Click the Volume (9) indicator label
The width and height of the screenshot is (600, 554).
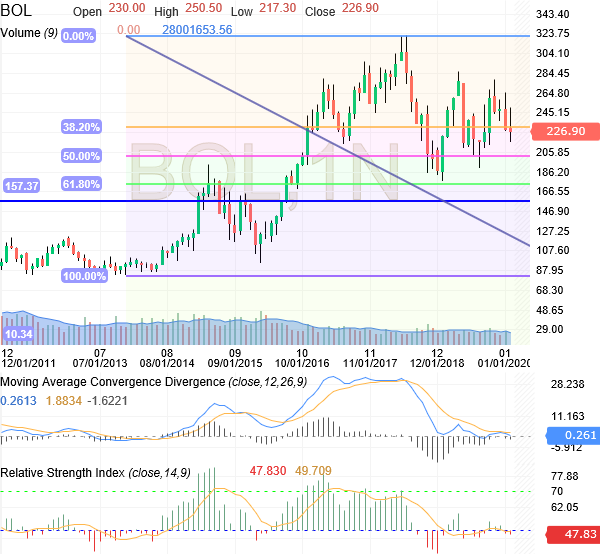[29, 33]
